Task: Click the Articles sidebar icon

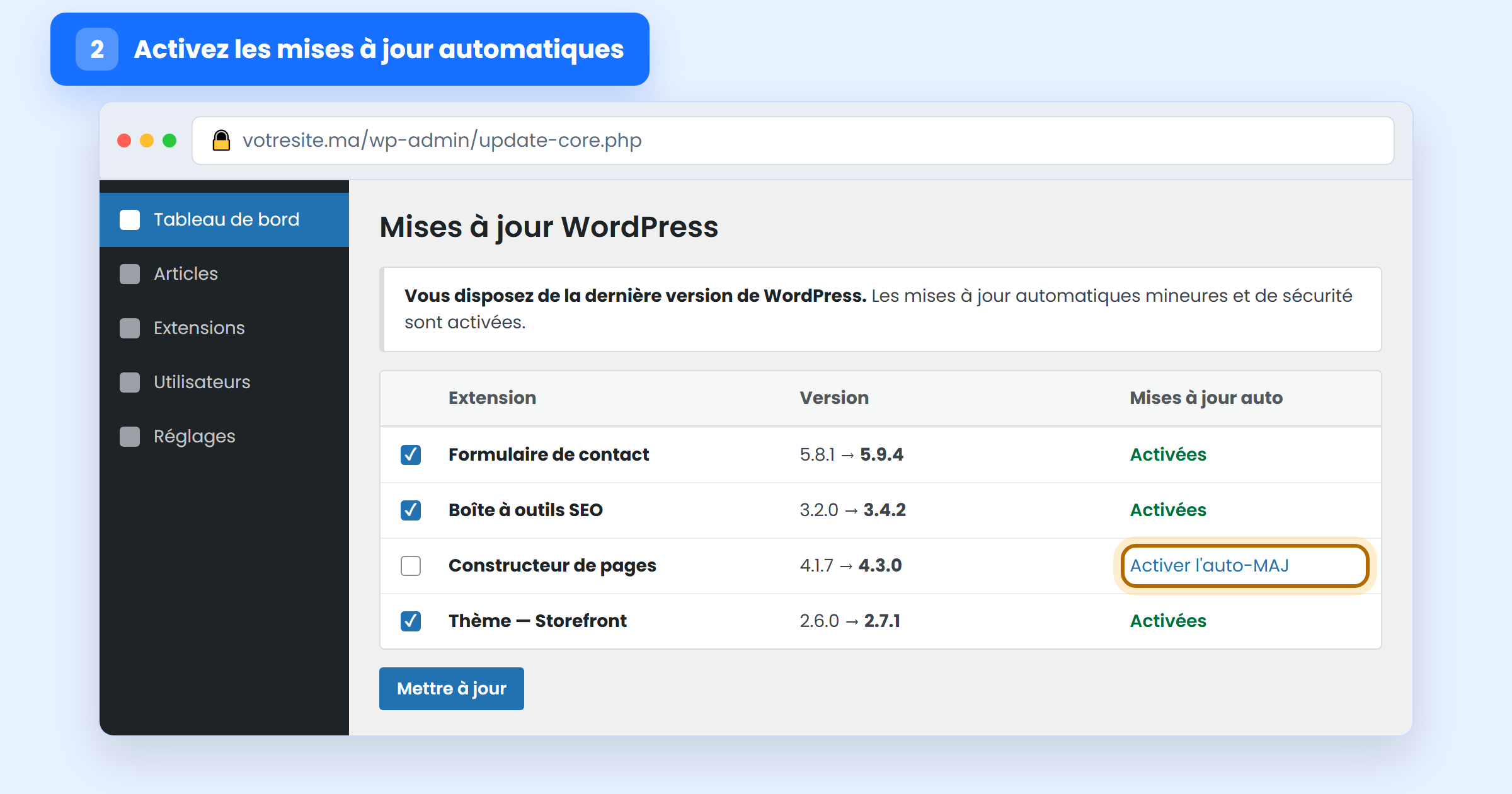Action: point(130,274)
